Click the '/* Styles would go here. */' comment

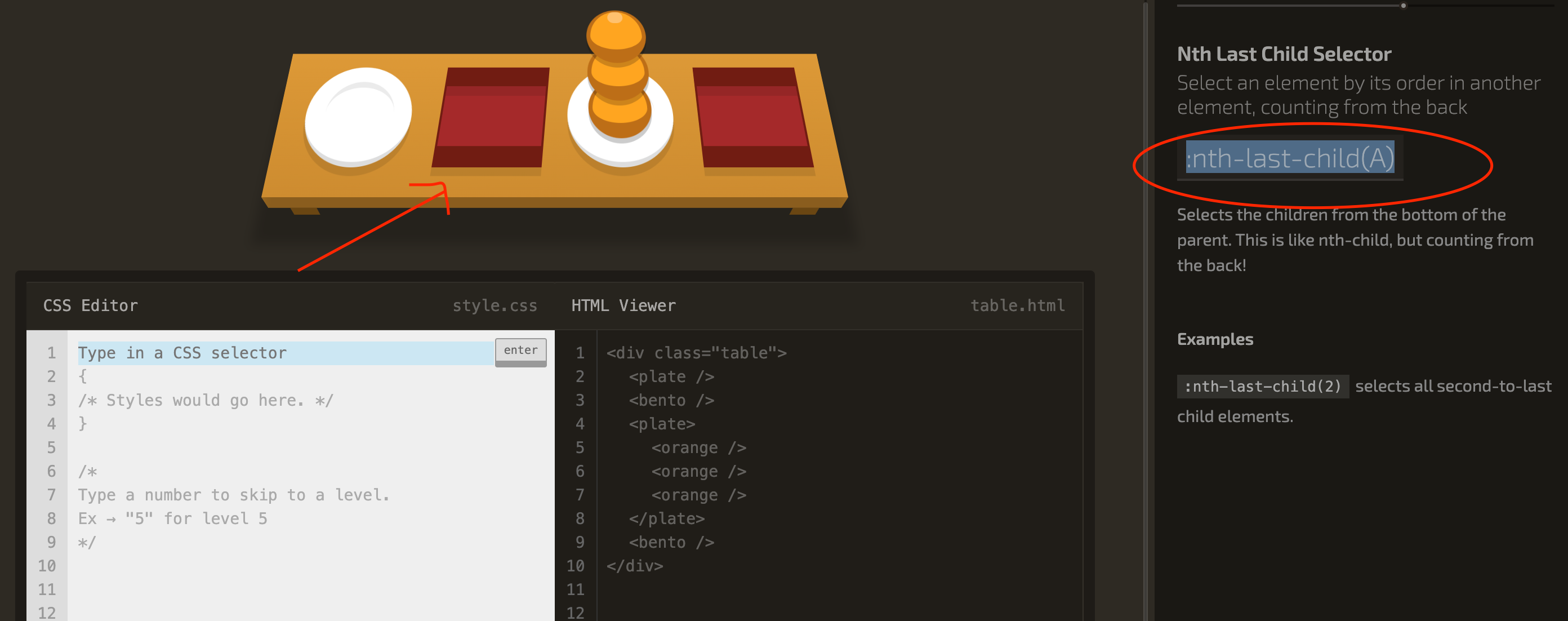(x=206, y=401)
